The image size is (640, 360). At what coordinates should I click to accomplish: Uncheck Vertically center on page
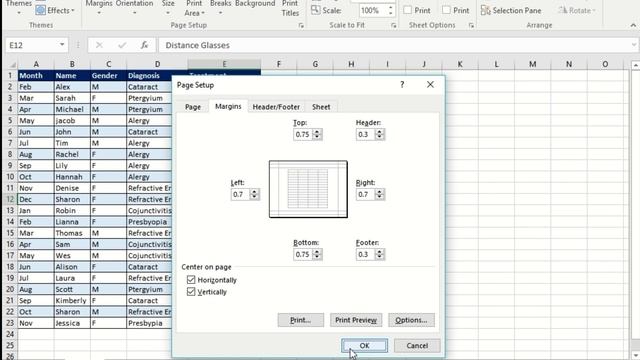[x=191, y=291]
